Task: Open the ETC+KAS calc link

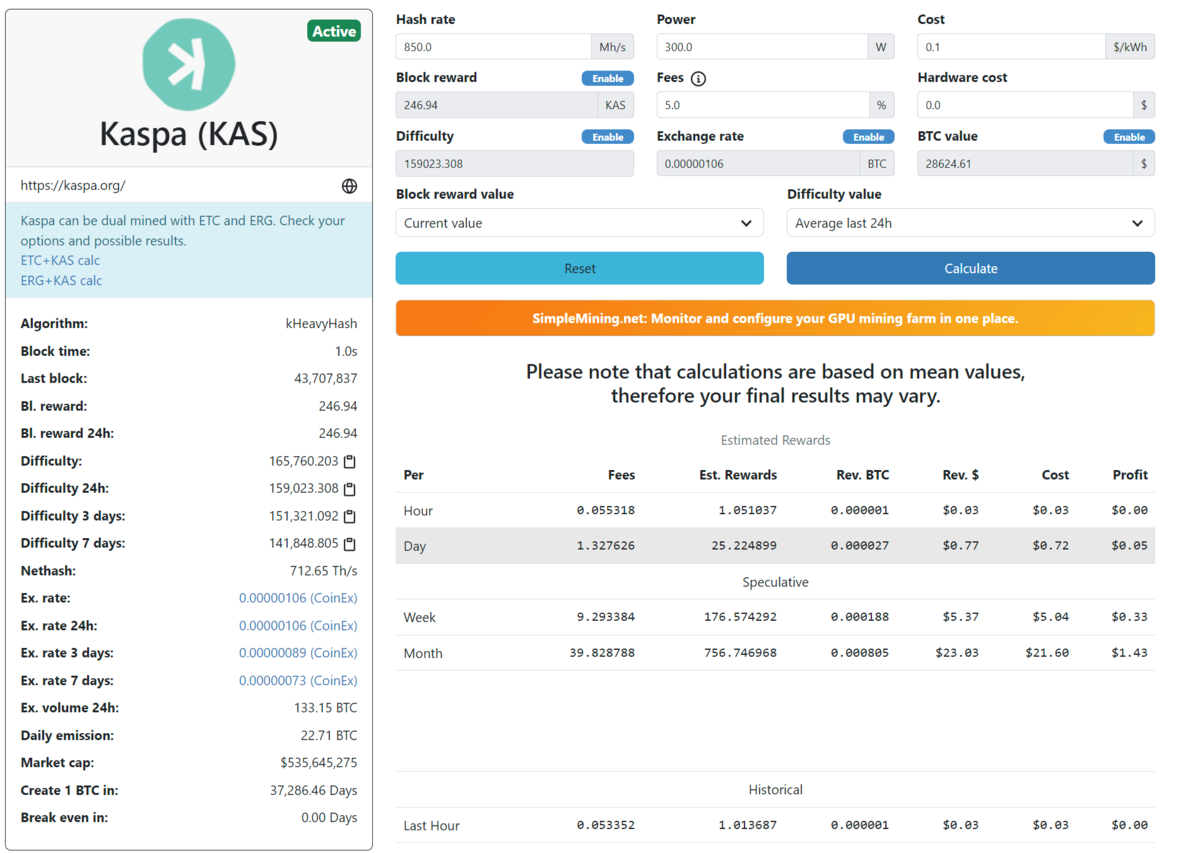Action: [60, 261]
